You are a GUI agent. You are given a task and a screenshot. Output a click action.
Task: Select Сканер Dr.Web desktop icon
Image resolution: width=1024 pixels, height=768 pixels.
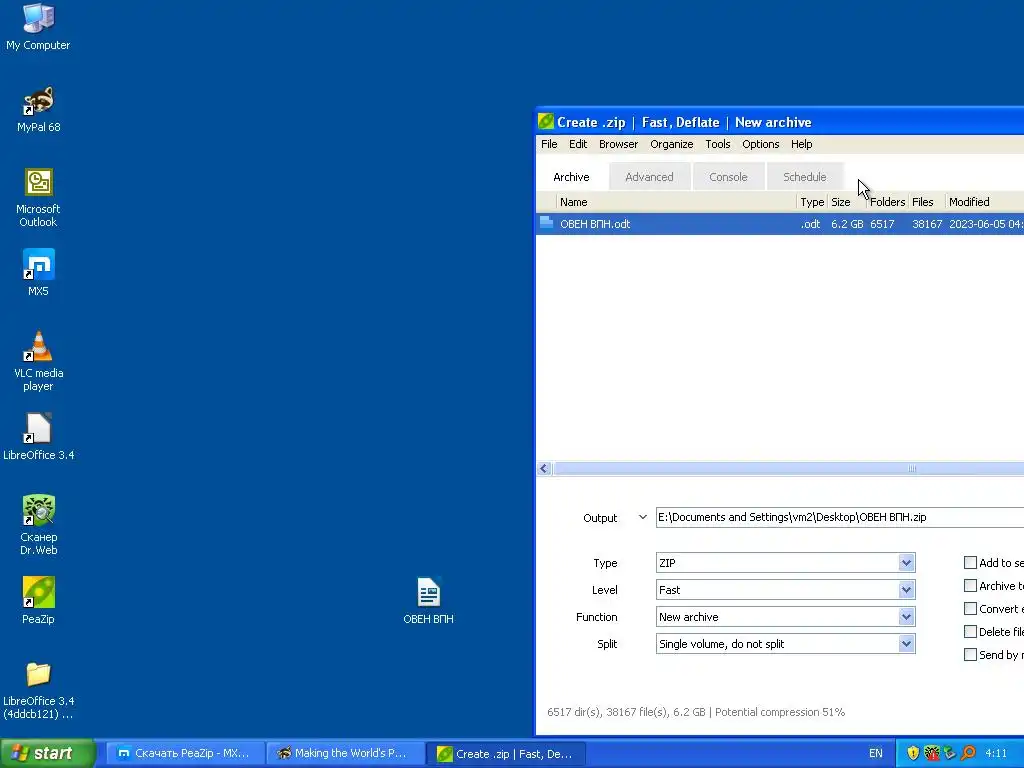39,525
